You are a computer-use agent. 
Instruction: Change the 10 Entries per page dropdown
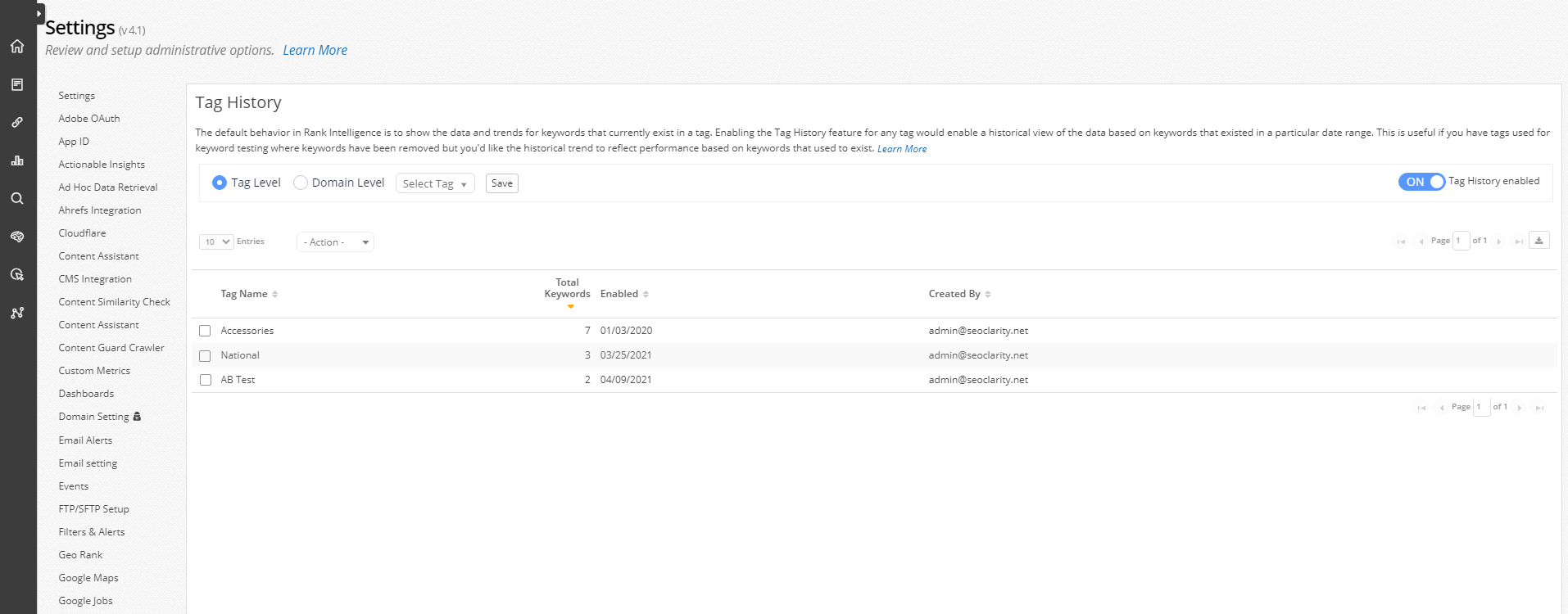216,242
